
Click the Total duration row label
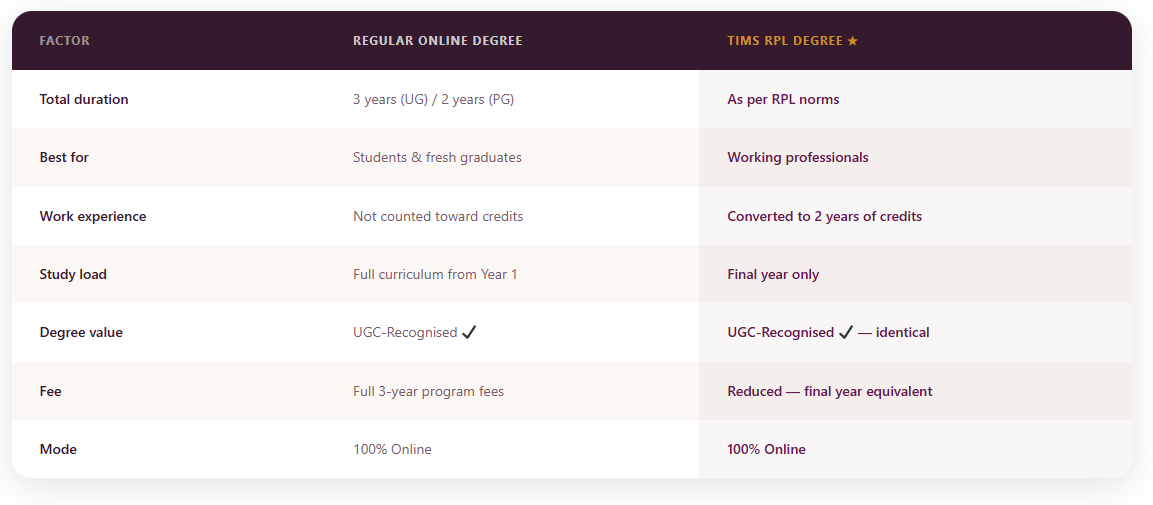point(84,99)
